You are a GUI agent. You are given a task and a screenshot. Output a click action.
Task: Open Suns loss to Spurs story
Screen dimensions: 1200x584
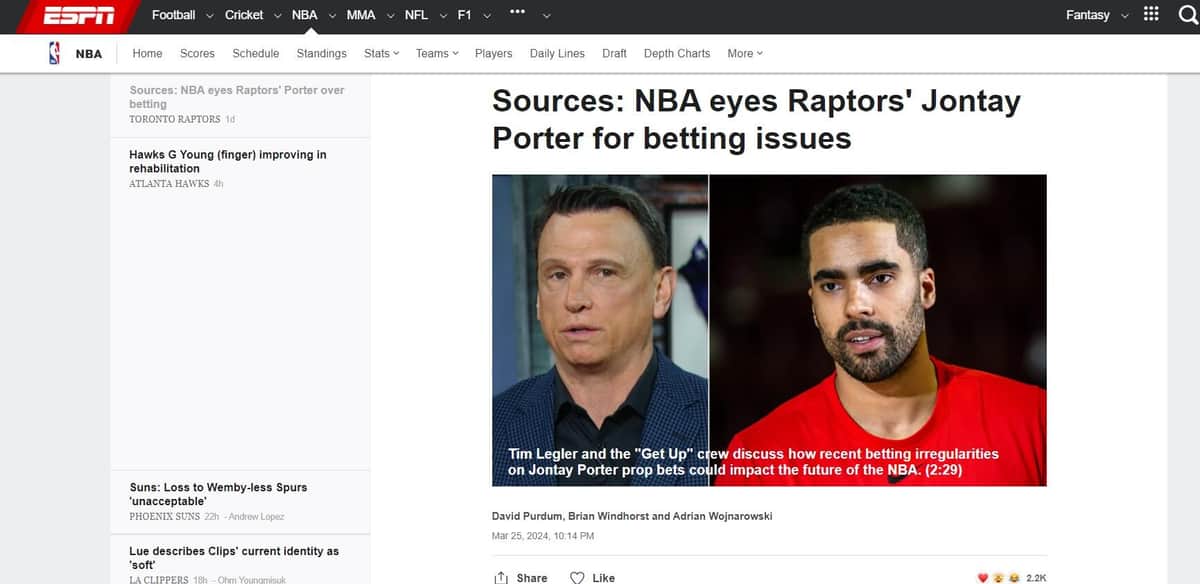pyautogui.click(x=218, y=494)
